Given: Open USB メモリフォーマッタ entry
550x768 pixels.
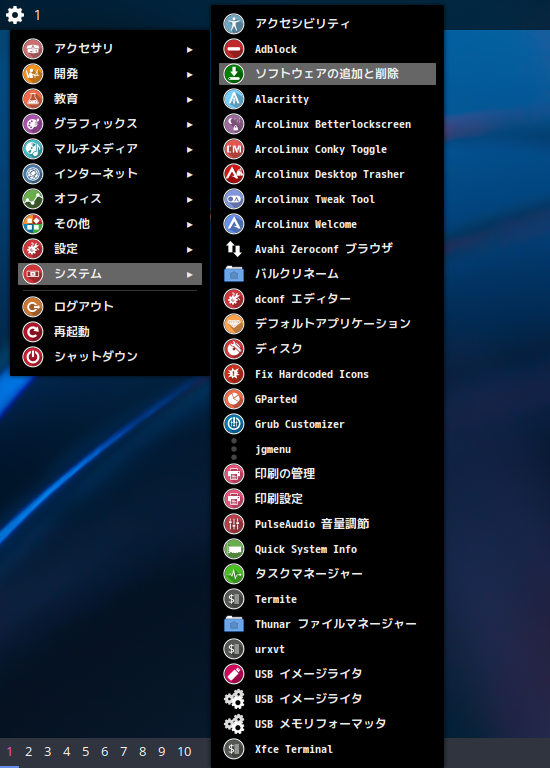Looking at the screenshot, I should tap(327, 723).
